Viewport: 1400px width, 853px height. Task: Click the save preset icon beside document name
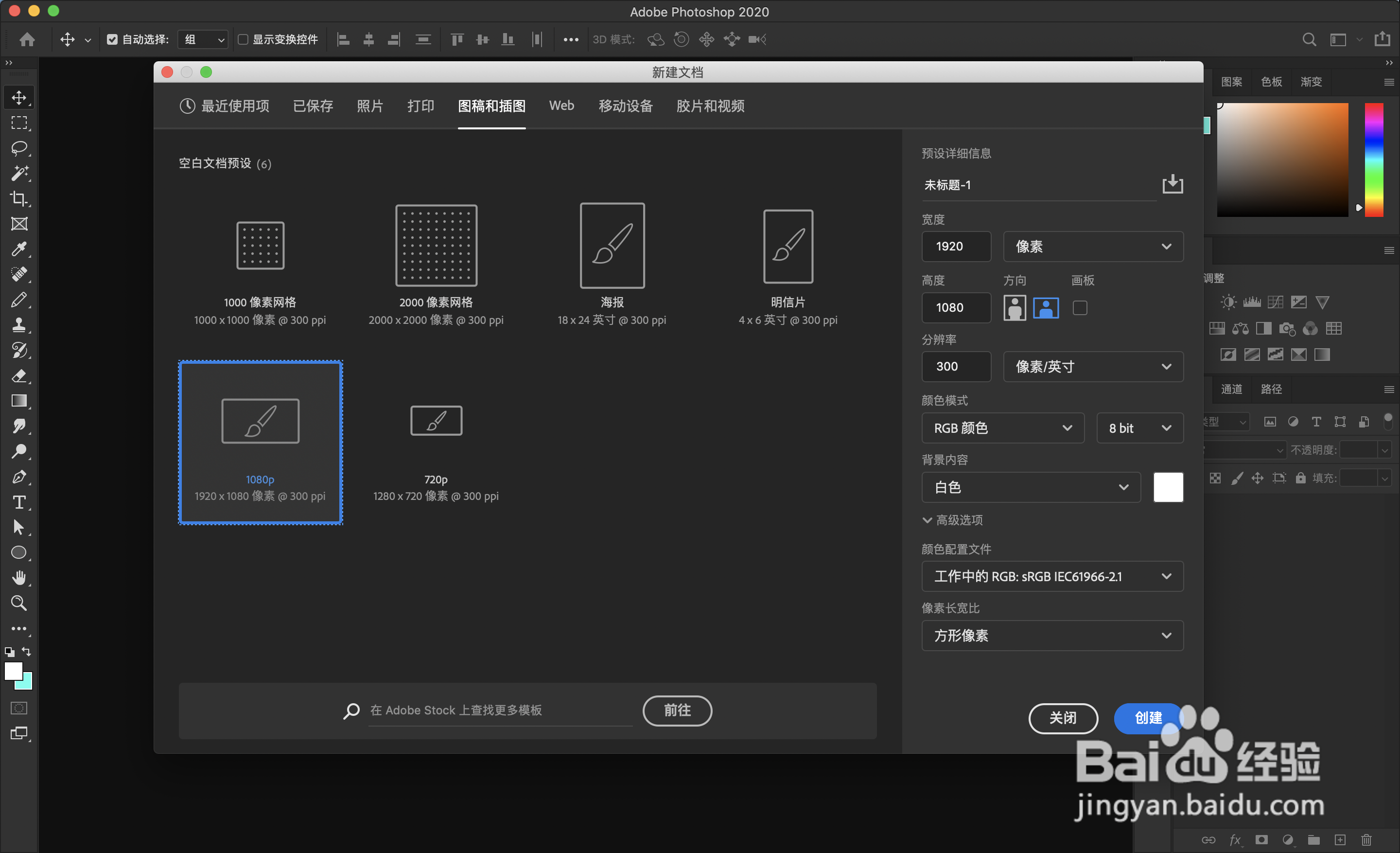(x=1172, y=185)
